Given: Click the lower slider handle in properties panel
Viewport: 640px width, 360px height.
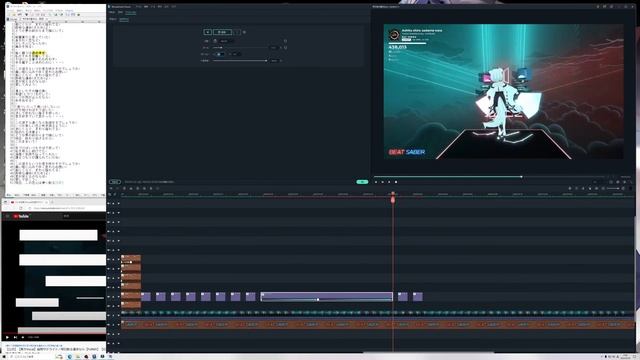Looking at the screenshot, I should (x=266, y=60).
